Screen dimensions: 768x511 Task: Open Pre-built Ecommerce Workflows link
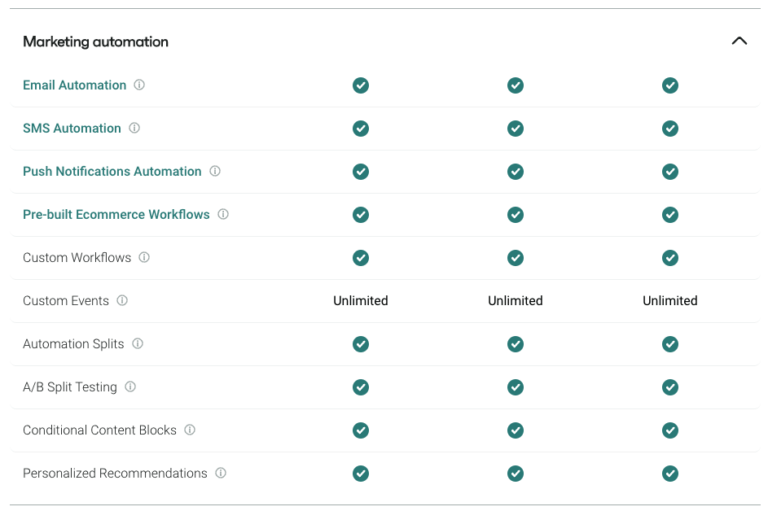(116, 214)
